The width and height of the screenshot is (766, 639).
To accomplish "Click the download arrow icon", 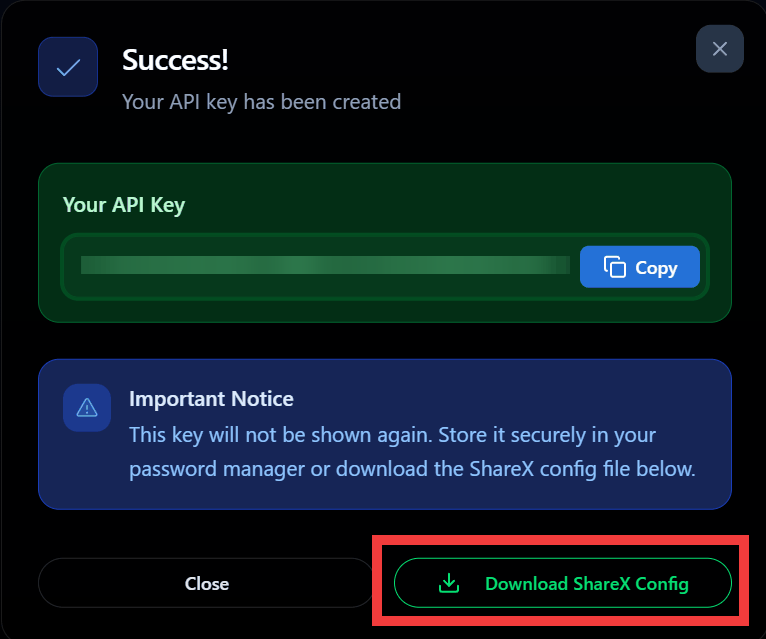I will pos(450,583).
